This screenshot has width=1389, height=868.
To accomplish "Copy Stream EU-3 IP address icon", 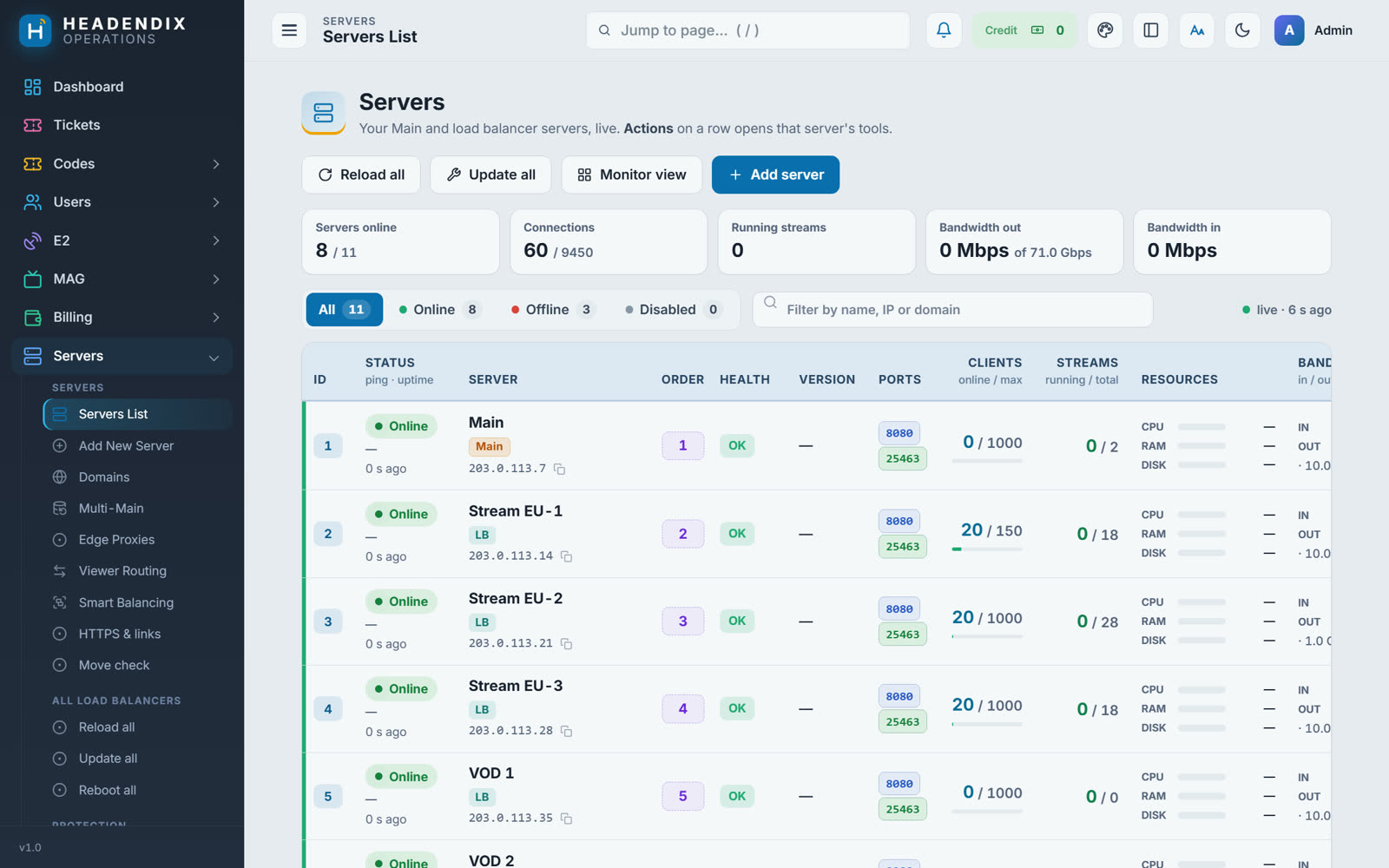I will [x=567, y=732].
